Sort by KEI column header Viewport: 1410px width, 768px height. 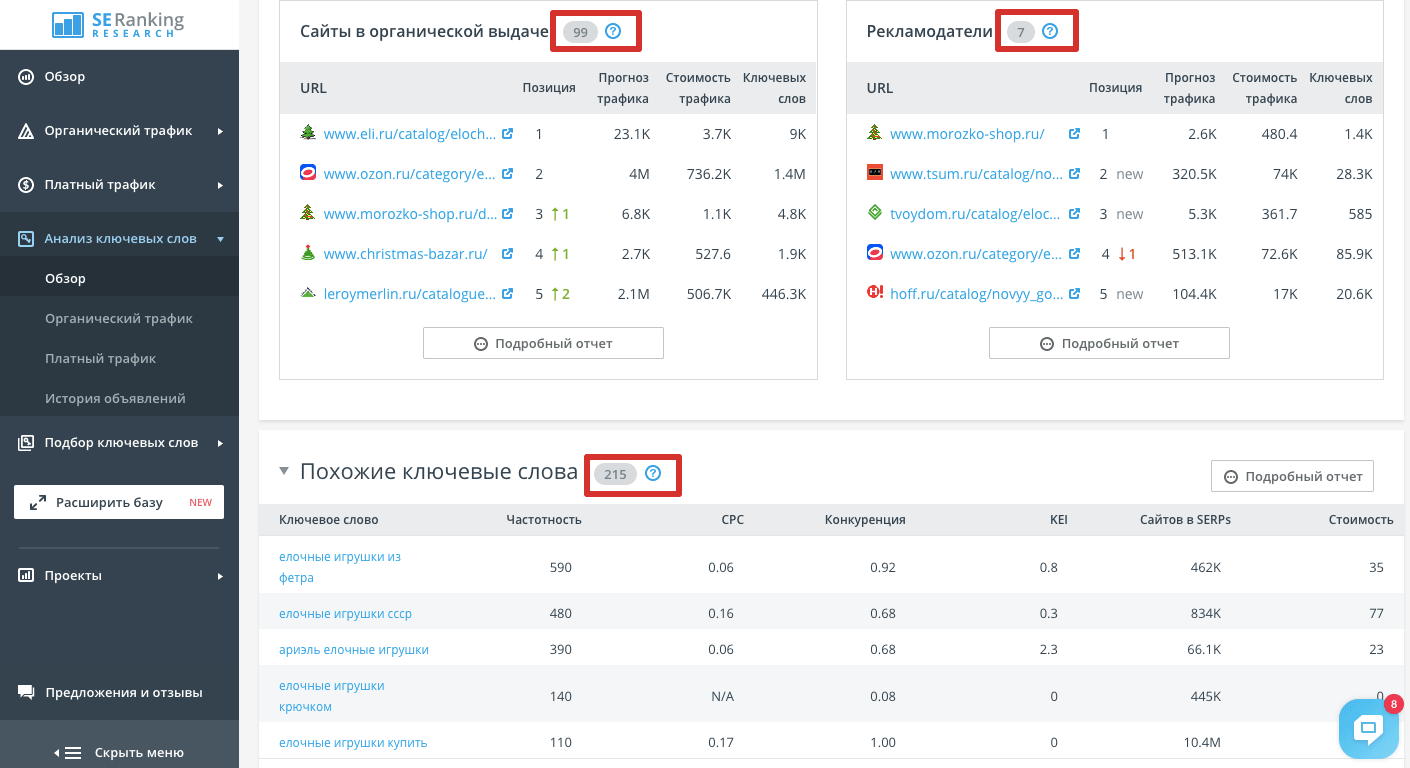1058,520
